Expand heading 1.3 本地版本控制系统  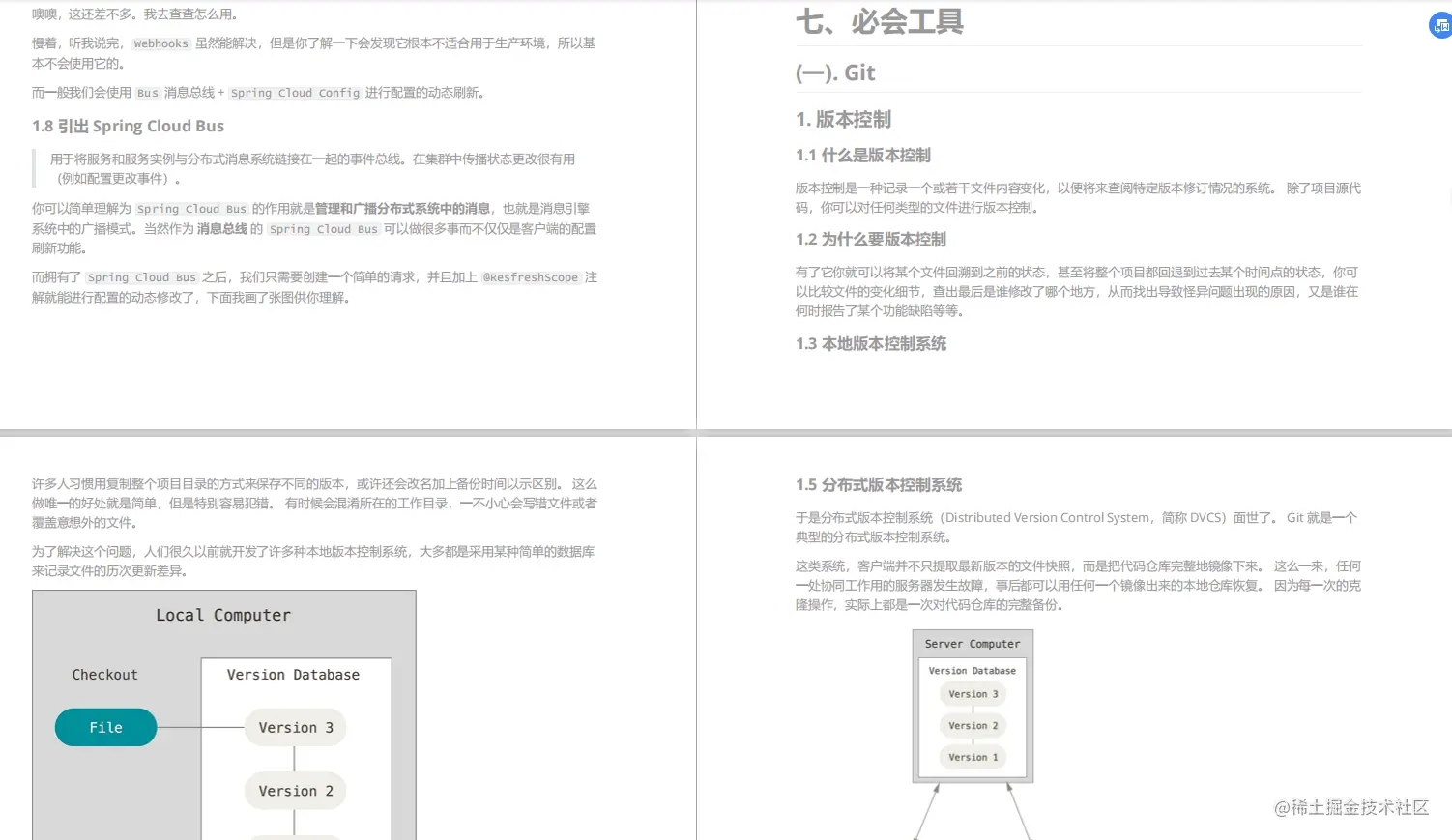[869, 343]
